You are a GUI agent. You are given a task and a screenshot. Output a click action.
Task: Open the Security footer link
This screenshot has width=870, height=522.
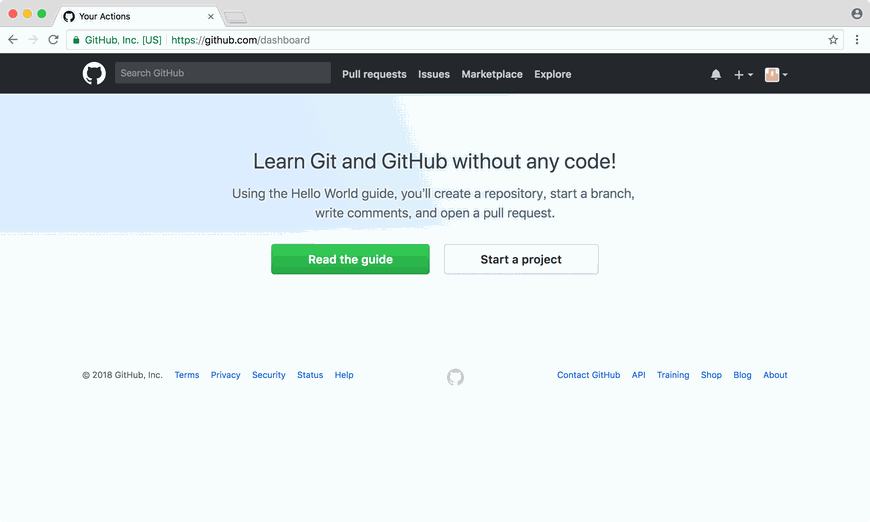click(x=269, y=375)
